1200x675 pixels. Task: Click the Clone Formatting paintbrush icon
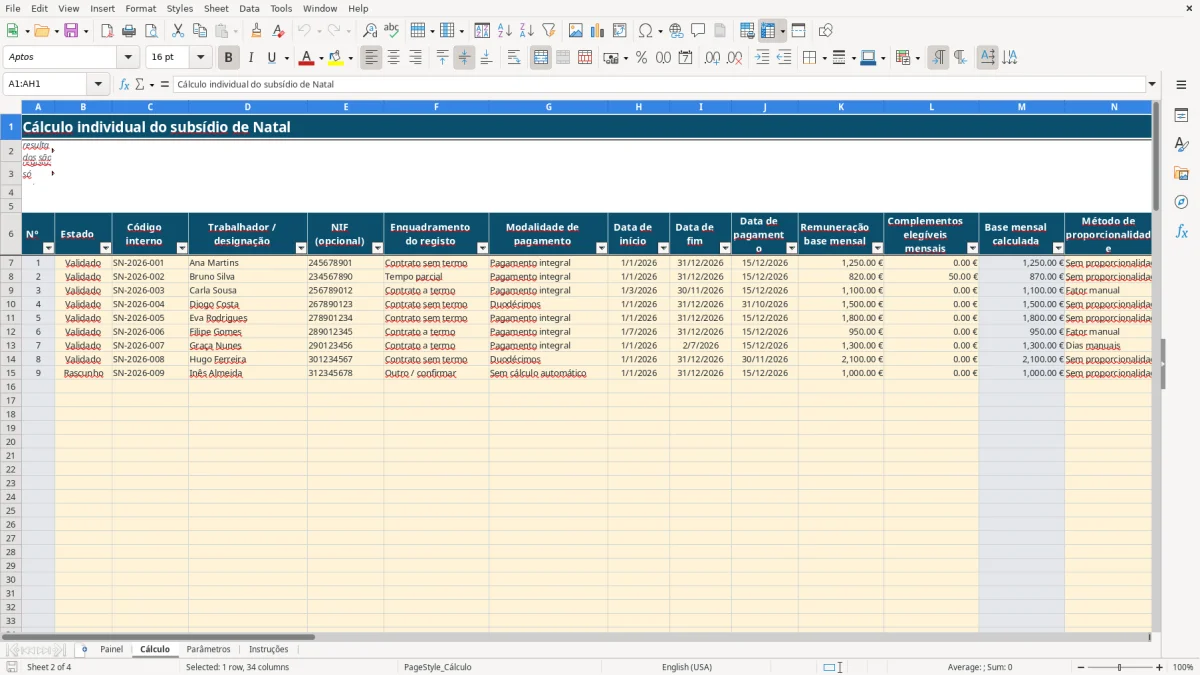pyautogui.click(x=256, y=31)
